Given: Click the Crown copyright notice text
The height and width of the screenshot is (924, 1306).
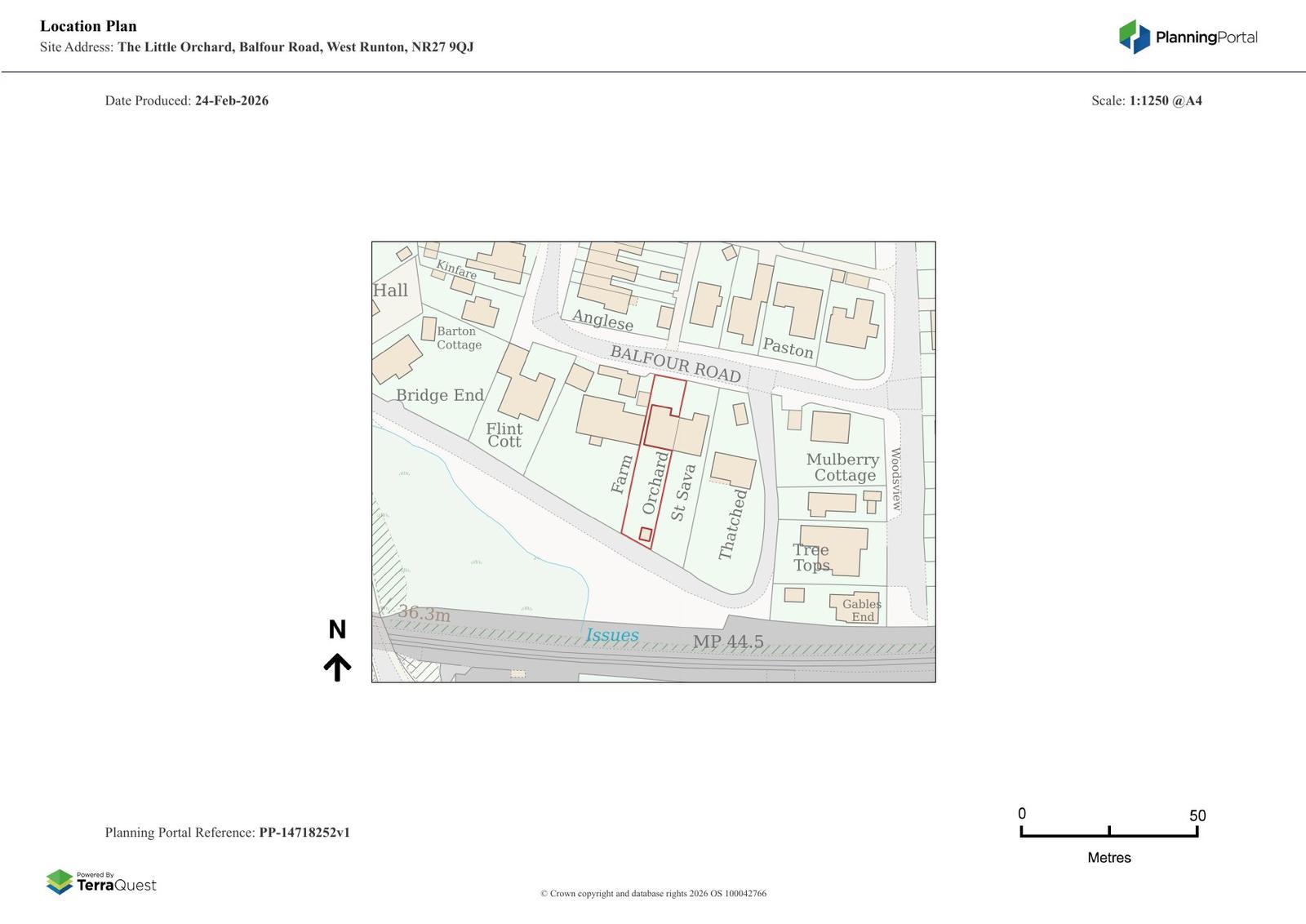Looking at the screenshot, I should click(653, 894).
